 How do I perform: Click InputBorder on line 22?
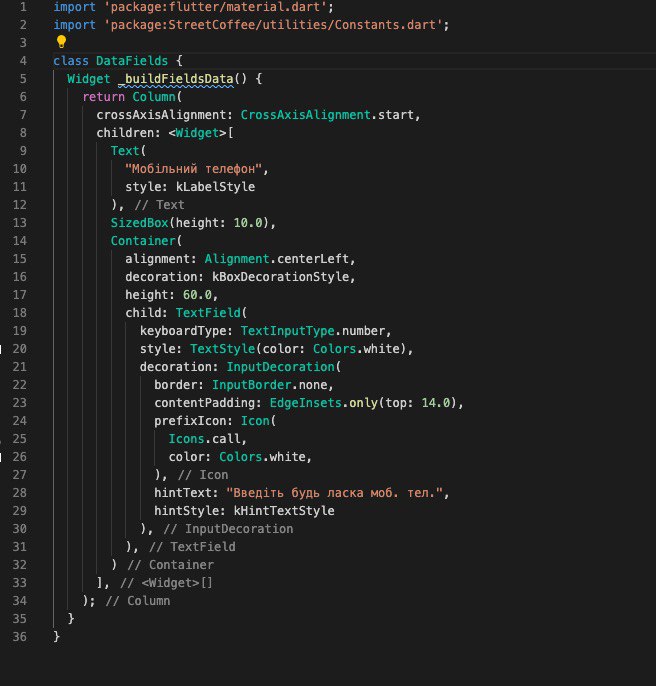pyautogui.click(x=251, y=385)
